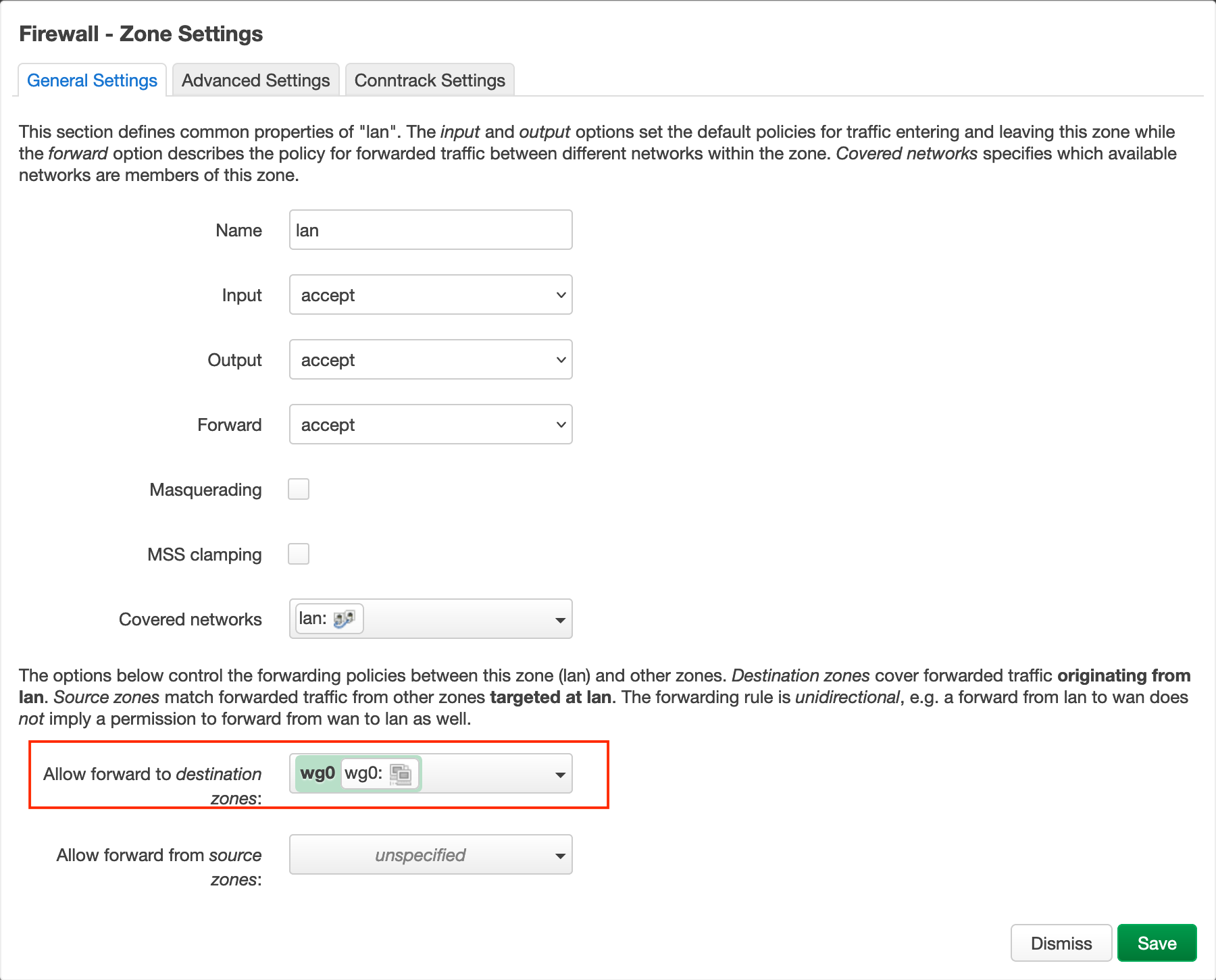The height and width of the screenshot is (980, 1216).
Task: Click the lan tag in Covered networks
Action: tap(313, 619)
